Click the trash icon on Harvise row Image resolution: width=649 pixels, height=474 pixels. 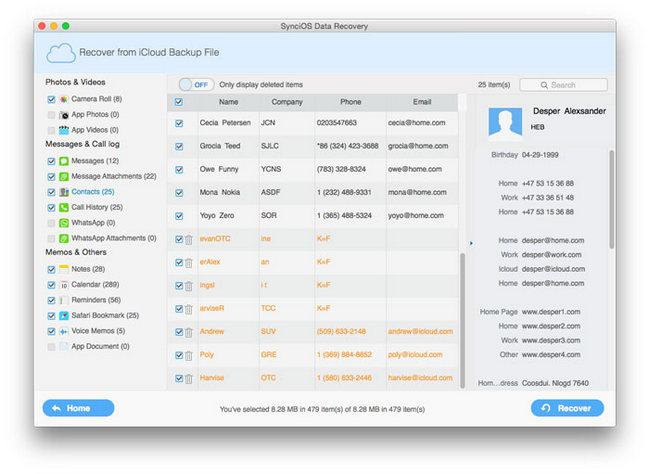(189, 378)
